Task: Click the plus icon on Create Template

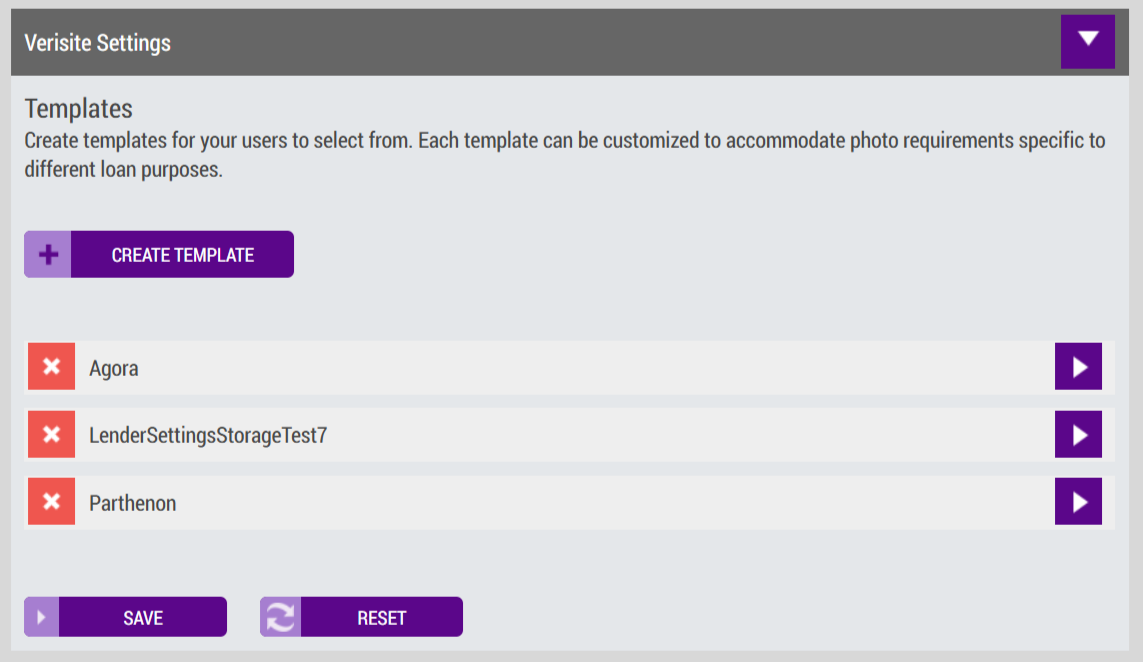Action: (x=48, y=254)
